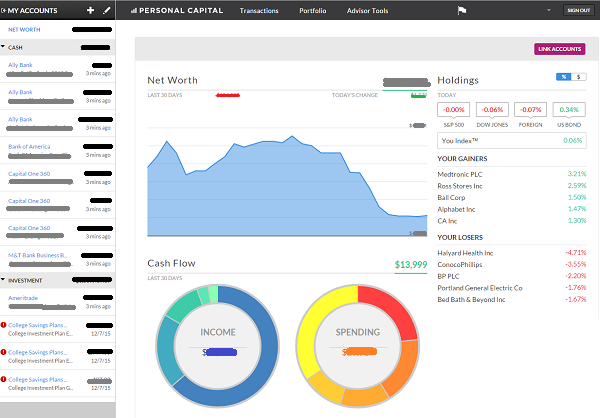Collapse the My Accounts sidebar arrow icon

click(3, 11)
